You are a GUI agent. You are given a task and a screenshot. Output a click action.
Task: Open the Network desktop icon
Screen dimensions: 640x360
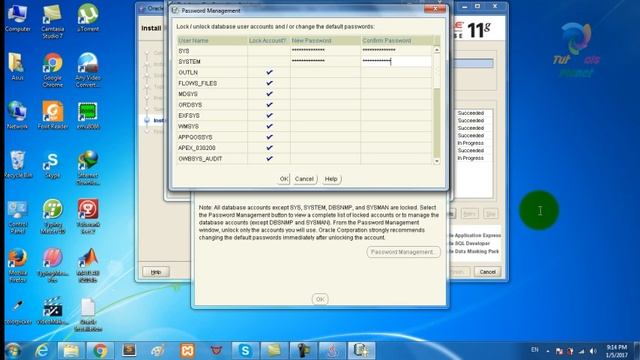[17, 115]
